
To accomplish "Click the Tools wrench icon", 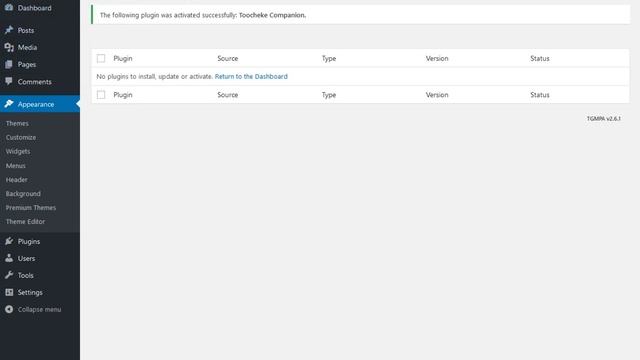I will 9,275.
